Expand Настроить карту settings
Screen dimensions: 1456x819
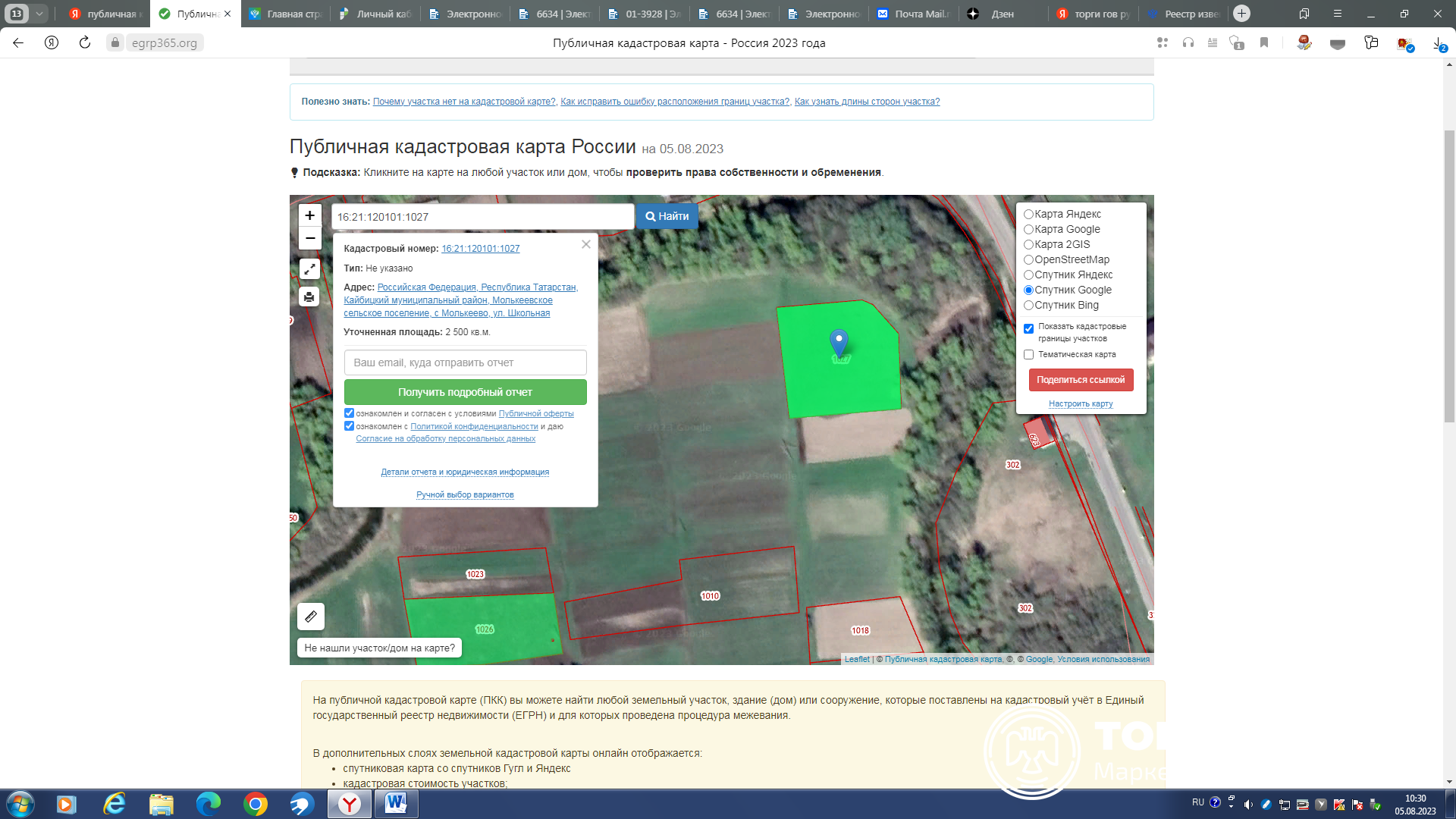pyautogui.click(x=1081, y=404)
